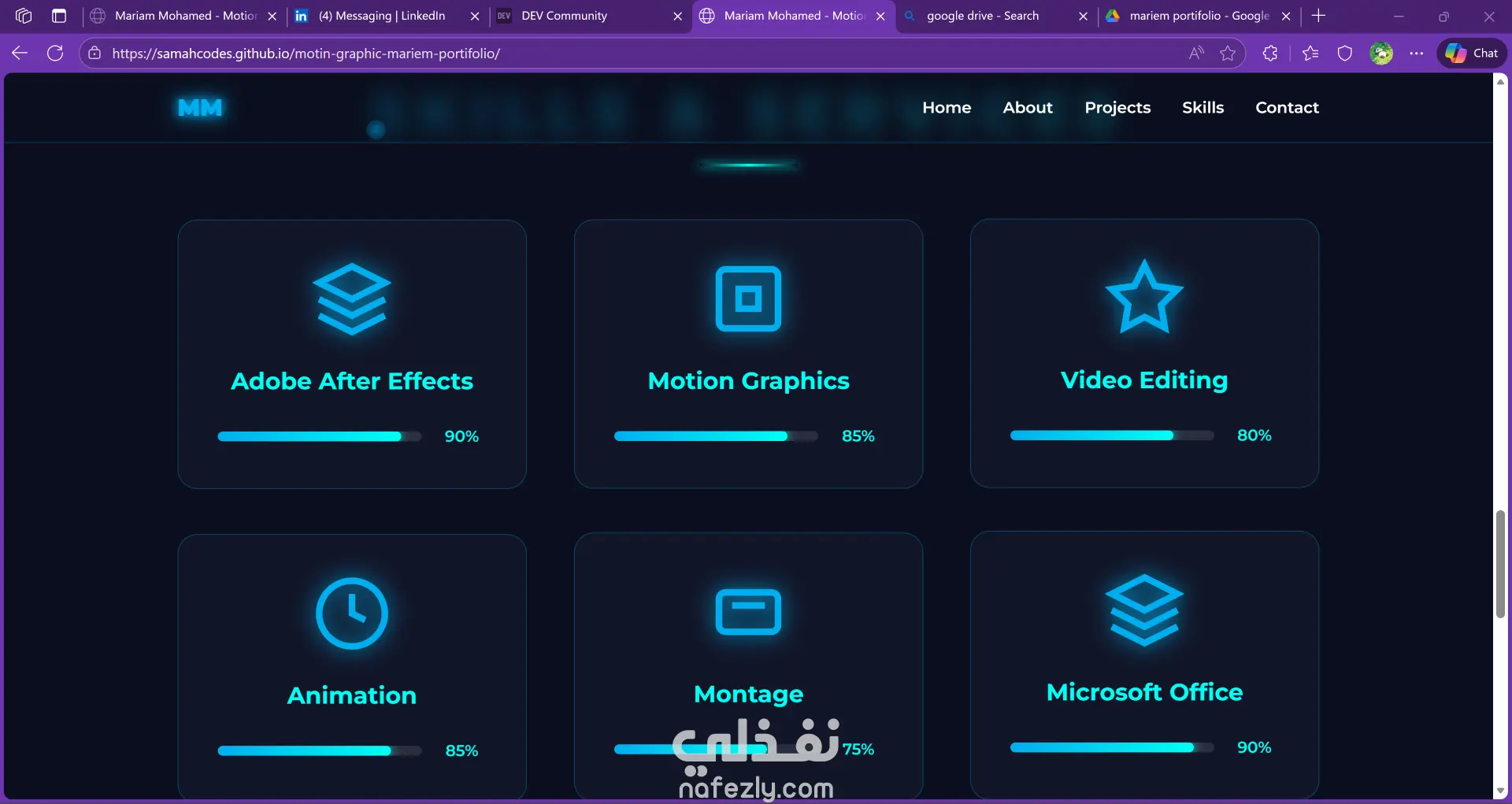1512x804 pixels.
Task: Go back to the previous page
Action: [x=20, y=53]
